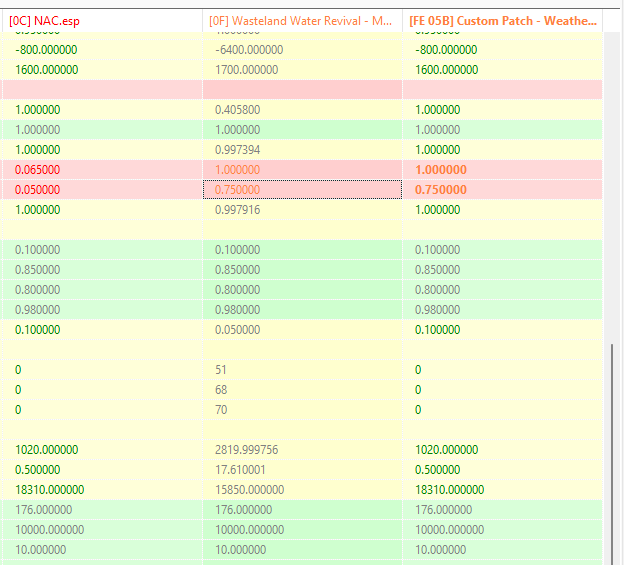Click the [FE 05B] Custom Patch column header
This screenshot has width=624, height=565.
[503, 21]
